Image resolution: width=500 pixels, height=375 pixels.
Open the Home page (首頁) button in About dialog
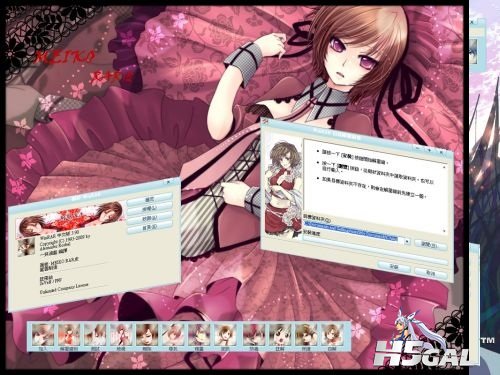[x=150, y=228]
